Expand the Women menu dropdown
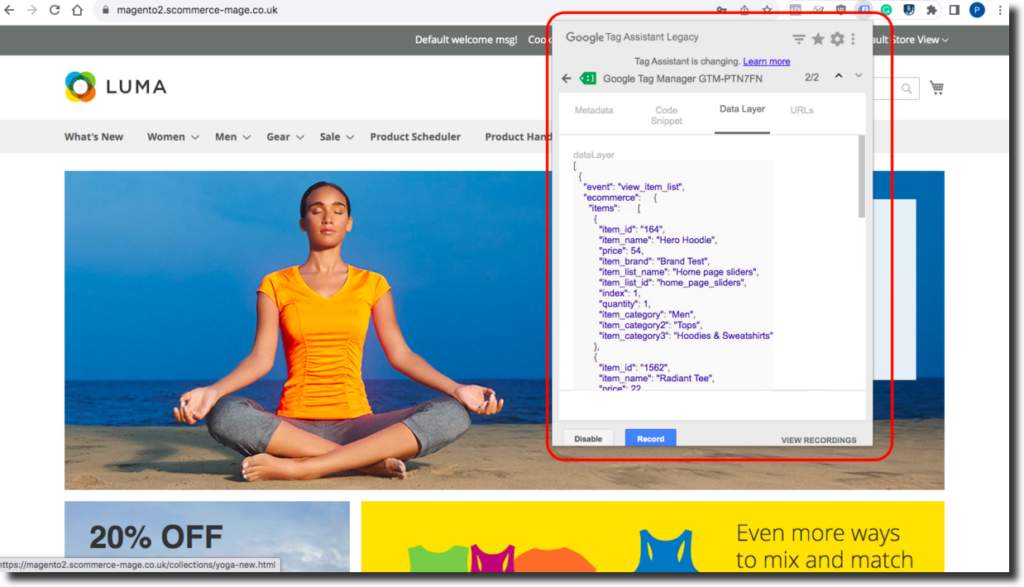 tap(173, 137)
